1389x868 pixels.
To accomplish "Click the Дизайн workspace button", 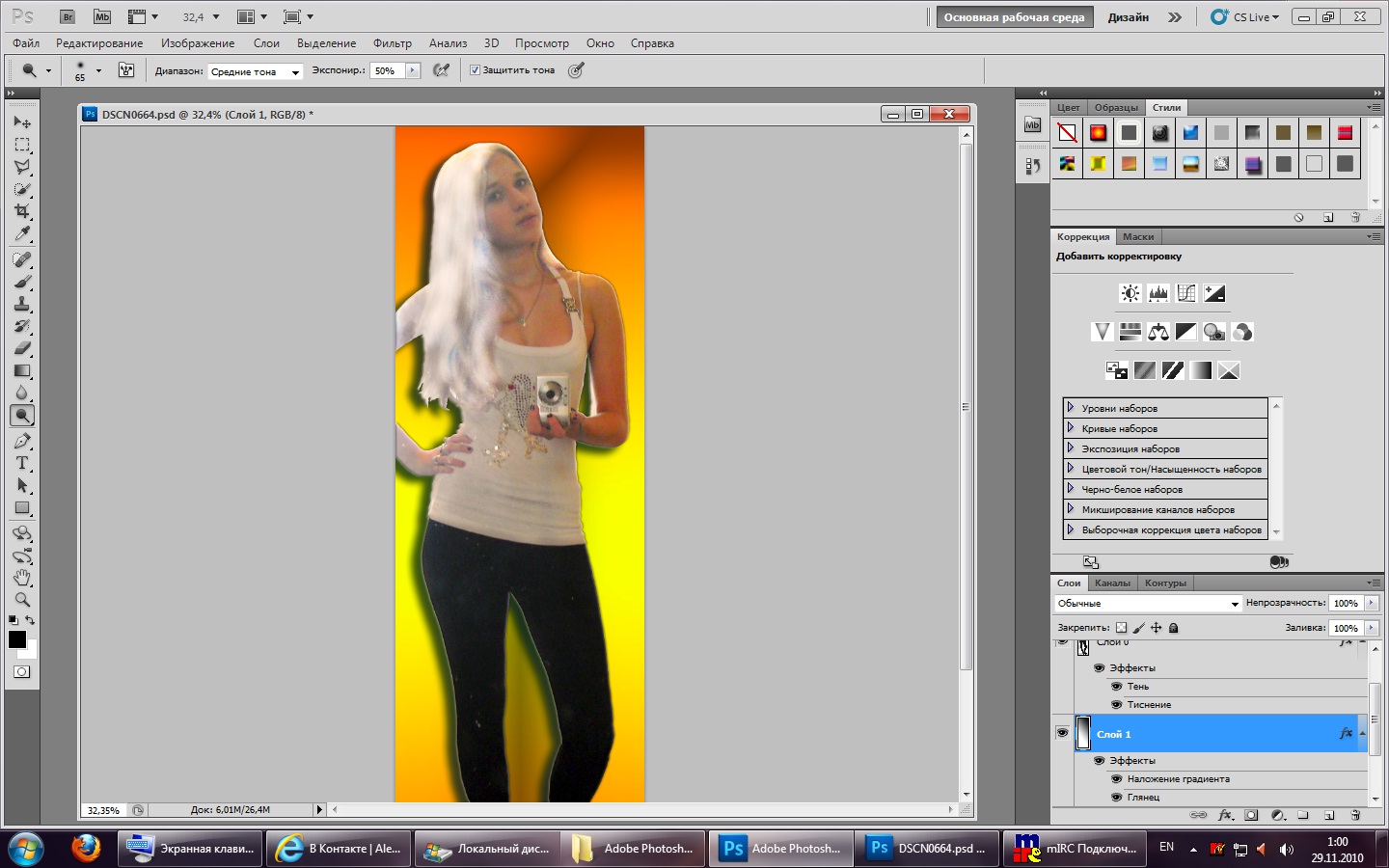I will click(1128, 17).
